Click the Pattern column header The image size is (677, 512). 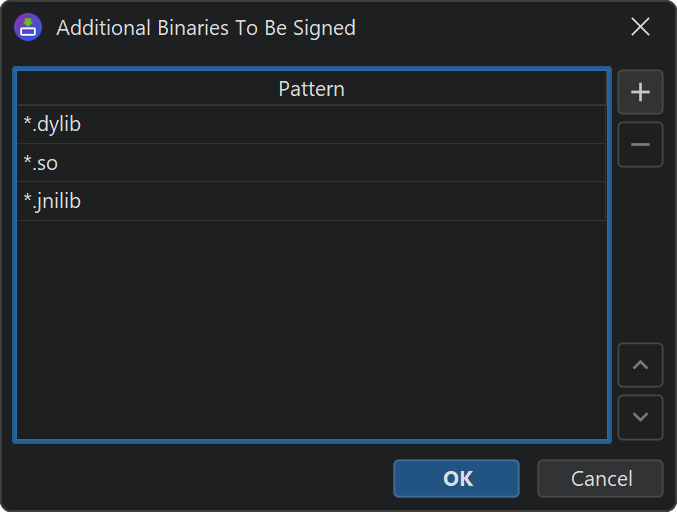point(311,88)
